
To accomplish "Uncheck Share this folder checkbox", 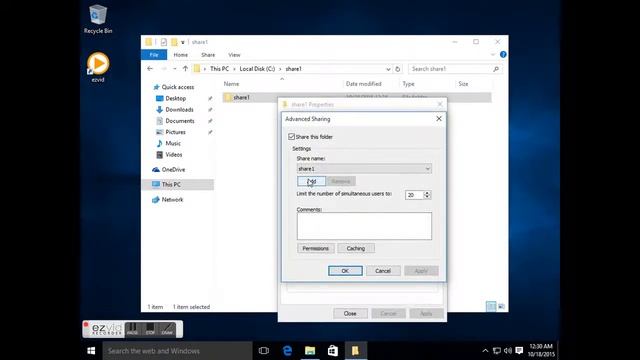I will click(291, 137).
